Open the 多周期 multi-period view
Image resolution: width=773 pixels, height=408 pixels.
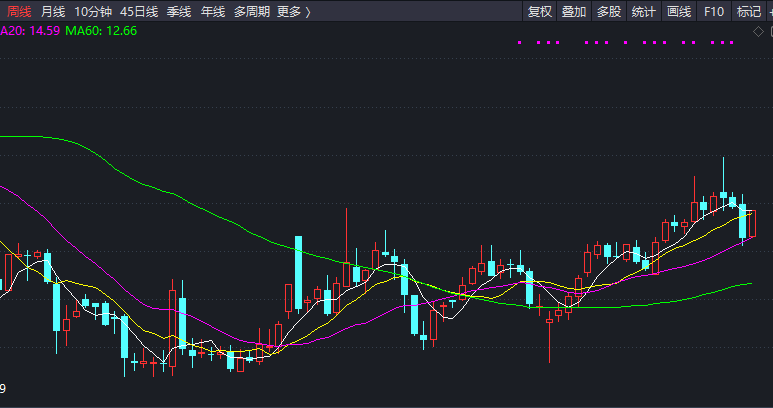tap(251, 11)
